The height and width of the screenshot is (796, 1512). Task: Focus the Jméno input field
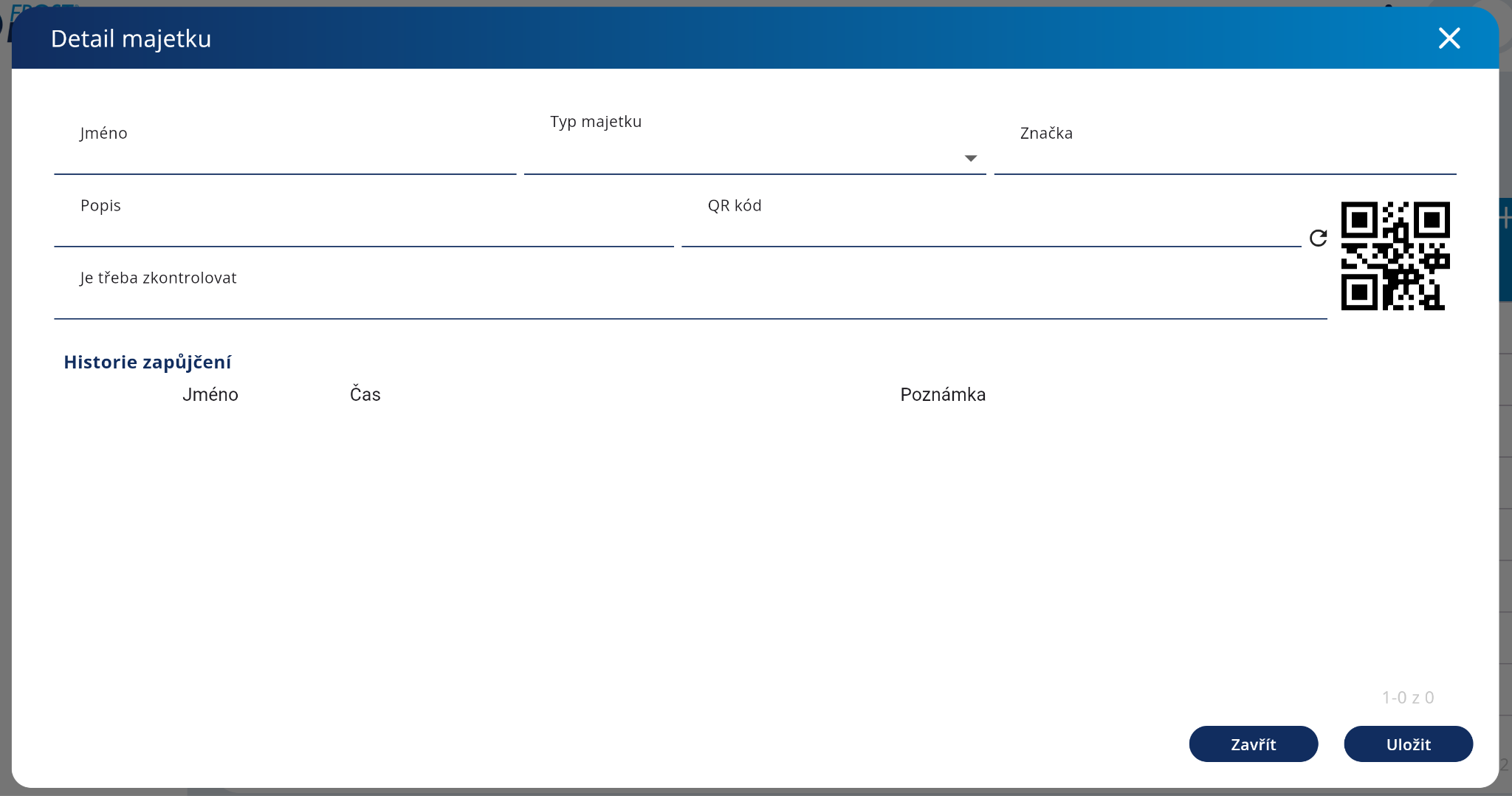pyautogui.click(x=284, y=157)
